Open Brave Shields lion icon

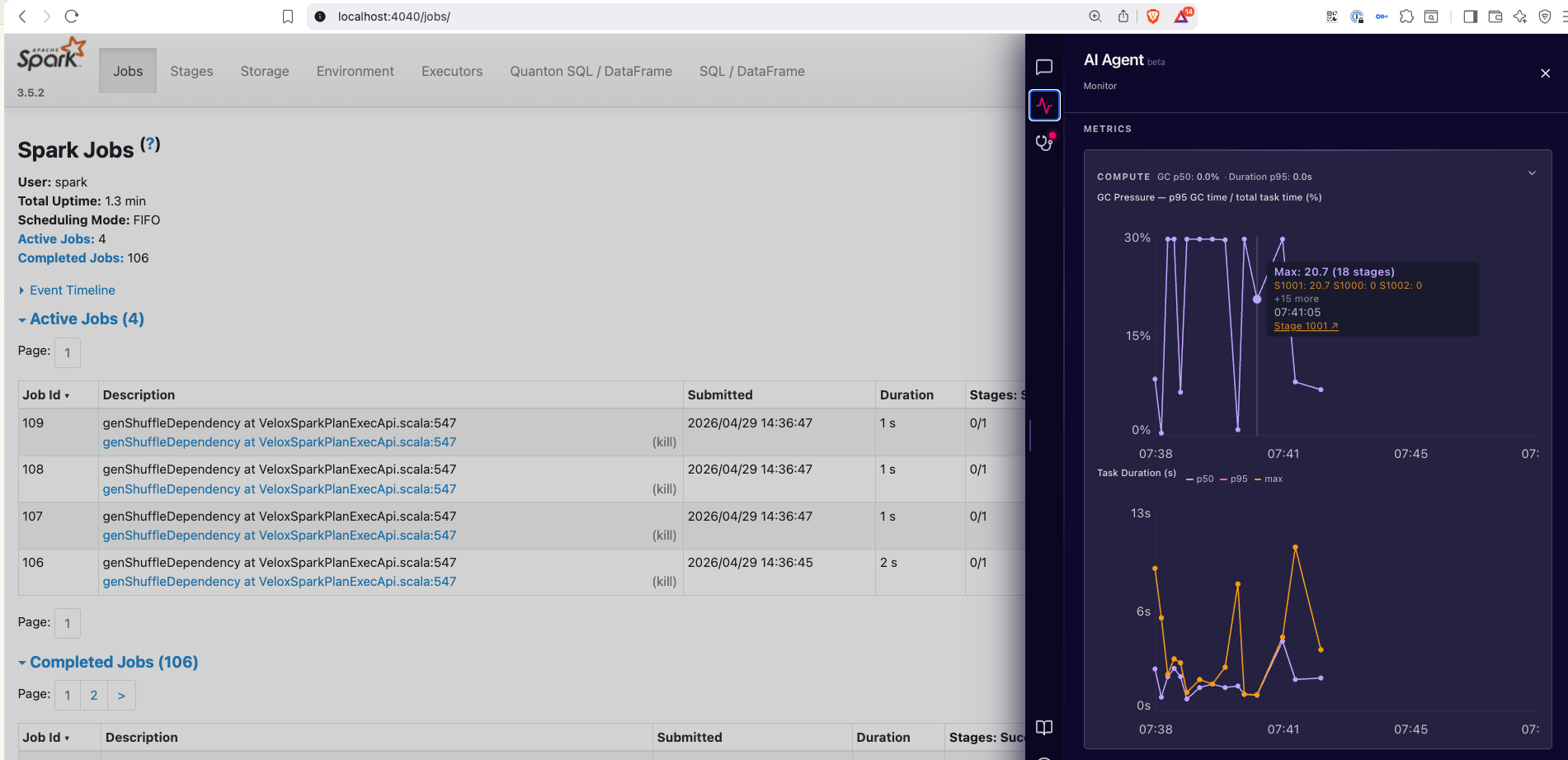(1153, 17)
